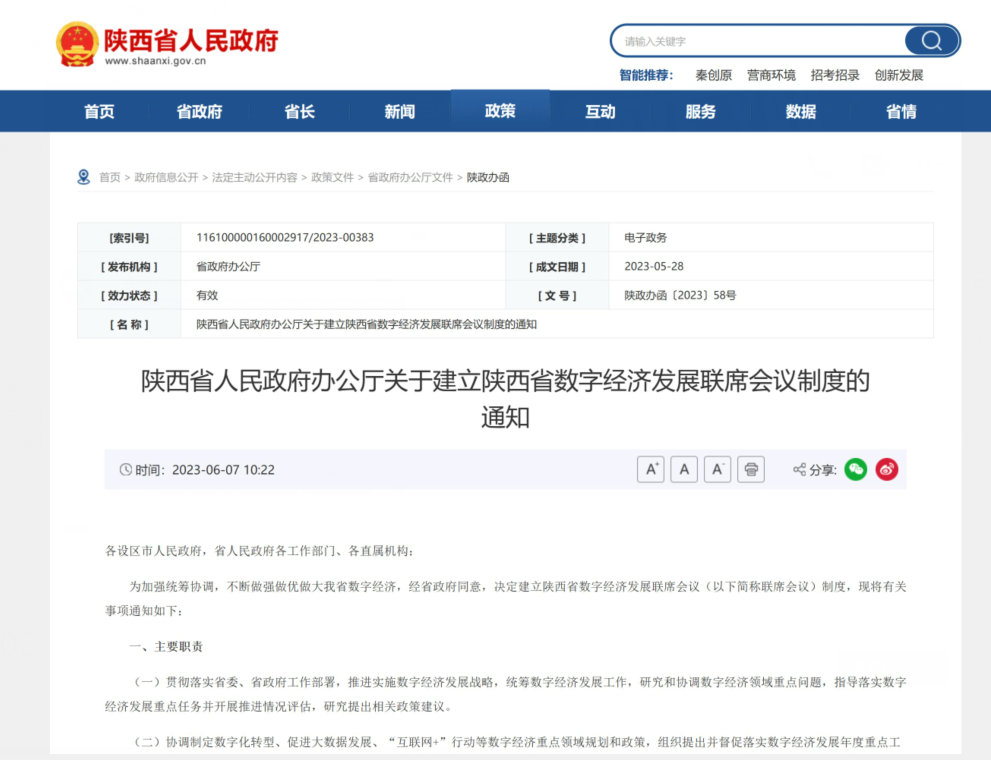The height and width of the screenshot is (760, 991).
Task: Click the 陕西省人民政府 site title
Action: [191, 40]
